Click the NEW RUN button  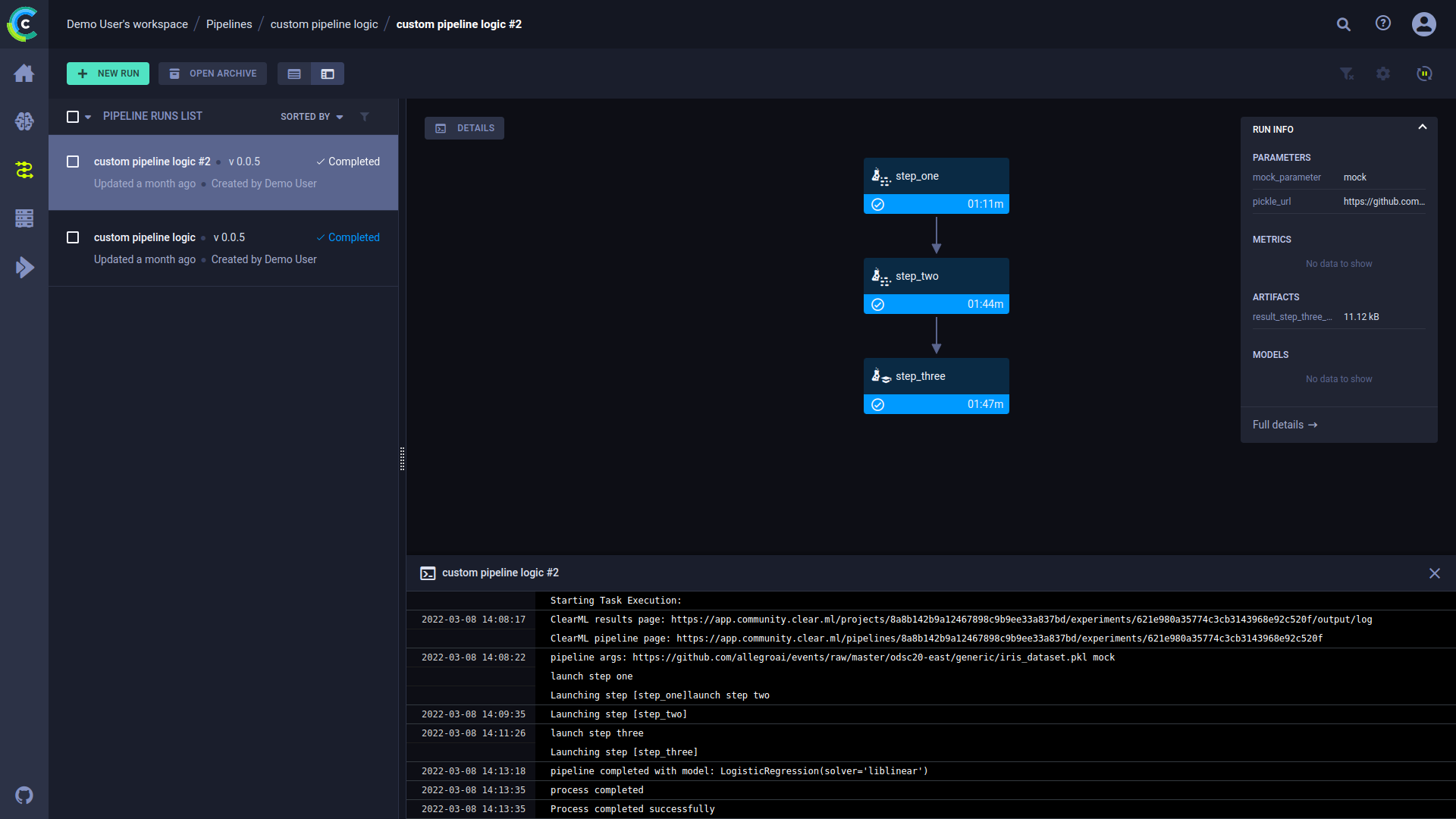[x=108, y=74]
